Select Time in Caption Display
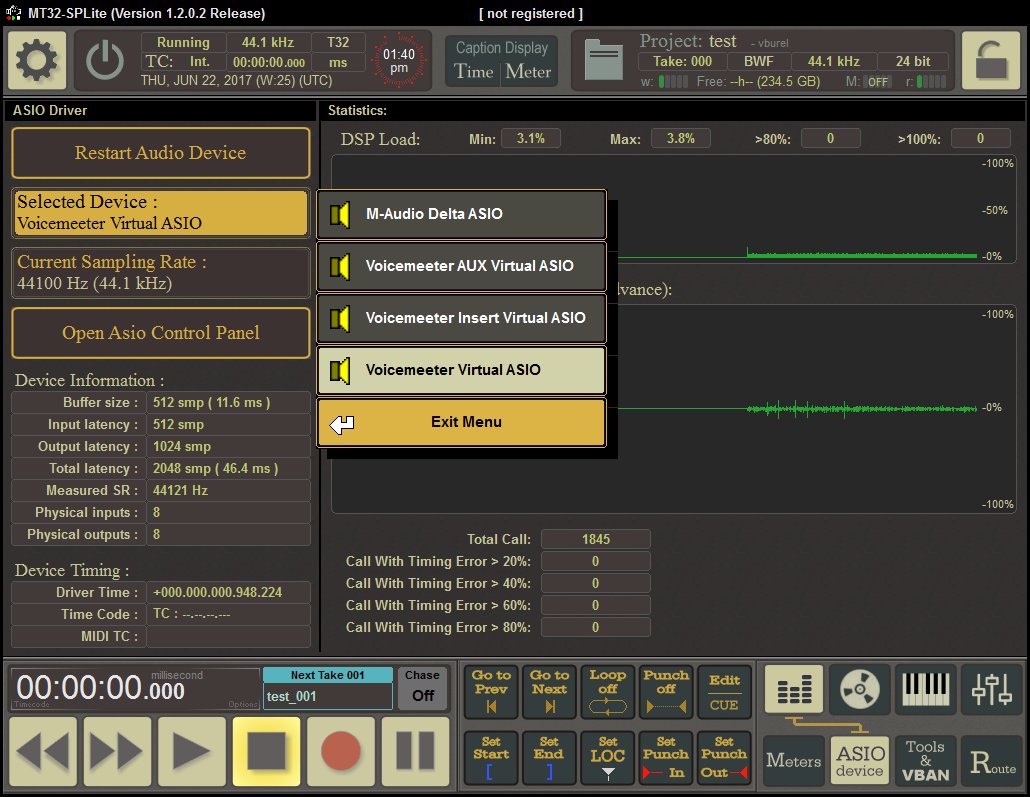The image size is (1030, 797). 474,71
